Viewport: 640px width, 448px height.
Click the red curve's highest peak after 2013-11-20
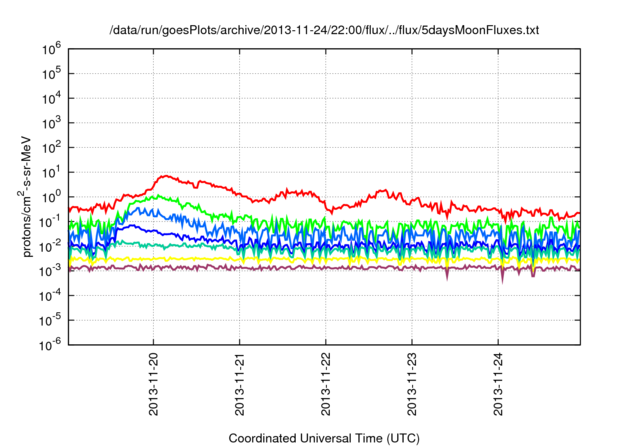click(x=166, y=176)
